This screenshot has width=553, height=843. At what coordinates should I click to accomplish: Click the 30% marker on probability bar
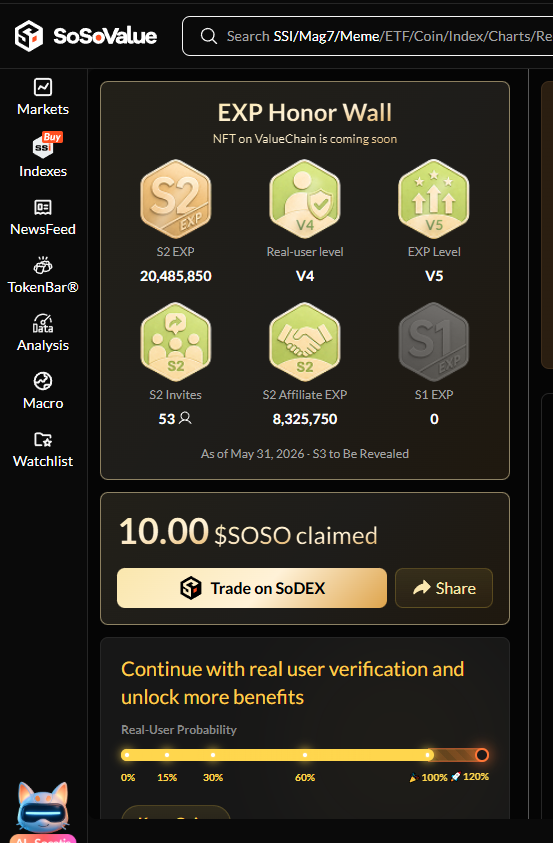point(213,755)
